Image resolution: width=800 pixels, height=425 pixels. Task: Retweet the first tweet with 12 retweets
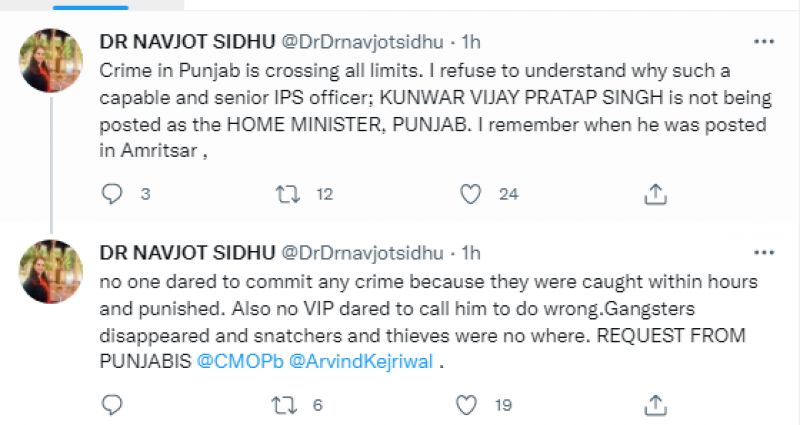click(289, 193)
